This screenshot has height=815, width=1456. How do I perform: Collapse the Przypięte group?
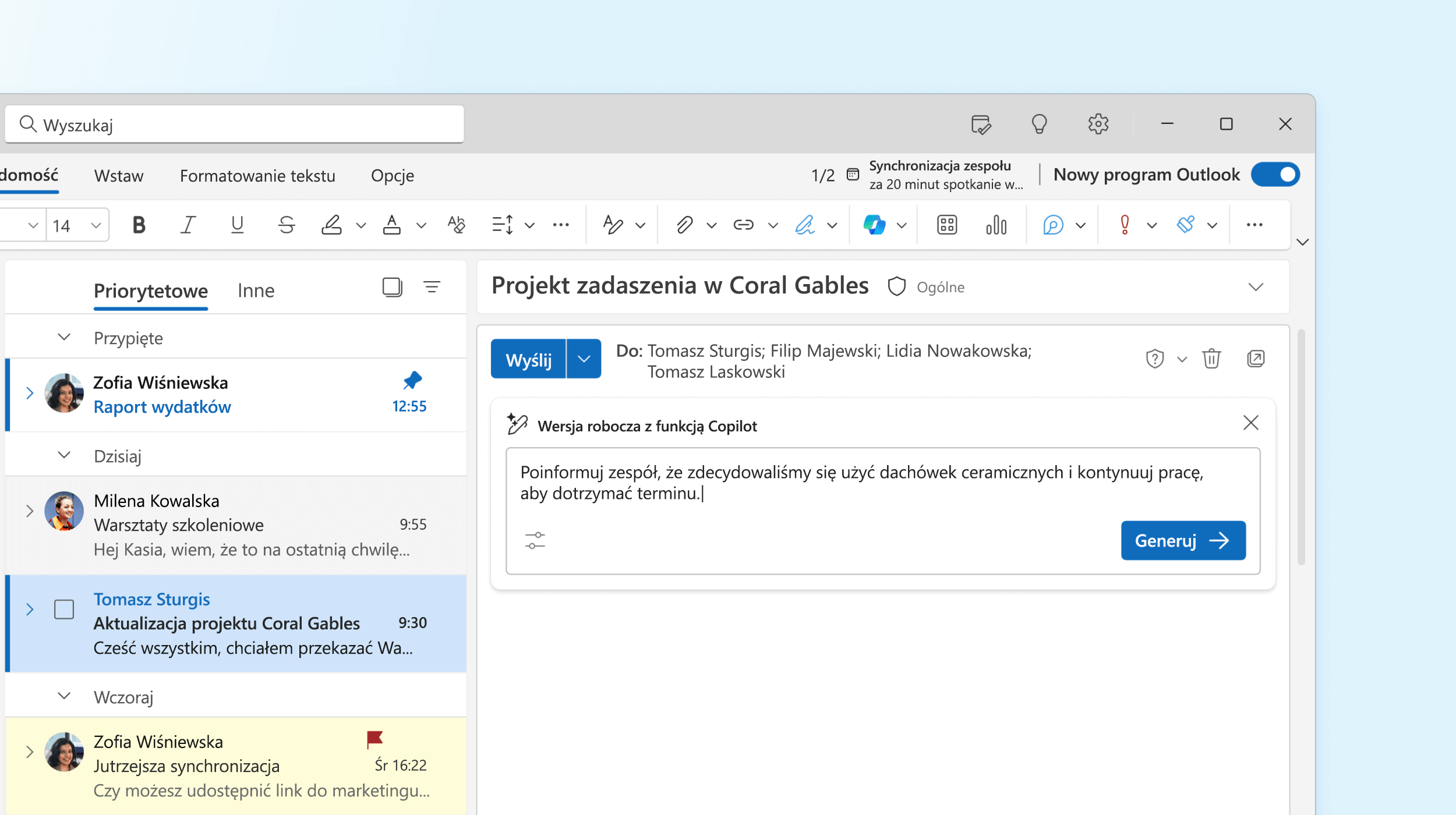(x=65, y=337)
